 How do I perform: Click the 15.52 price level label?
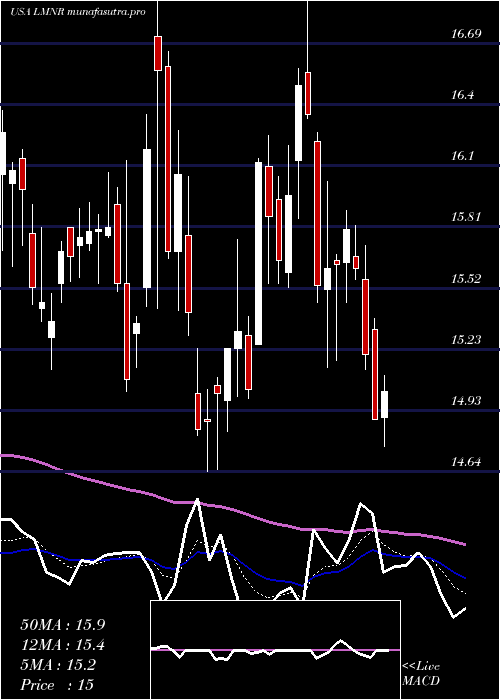click(x=466, y=279)
